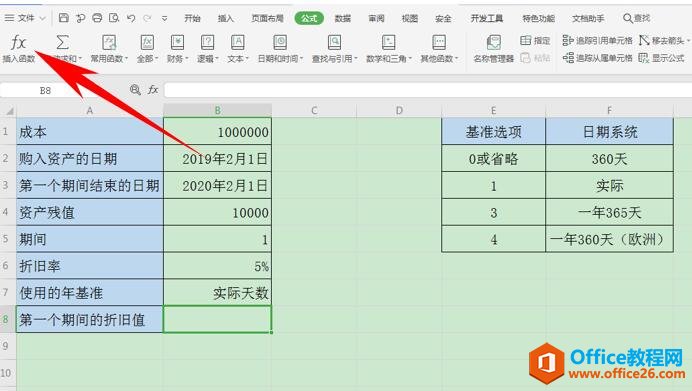
Task: Switch to the 审阅 tab
Action: click(376, 18)
